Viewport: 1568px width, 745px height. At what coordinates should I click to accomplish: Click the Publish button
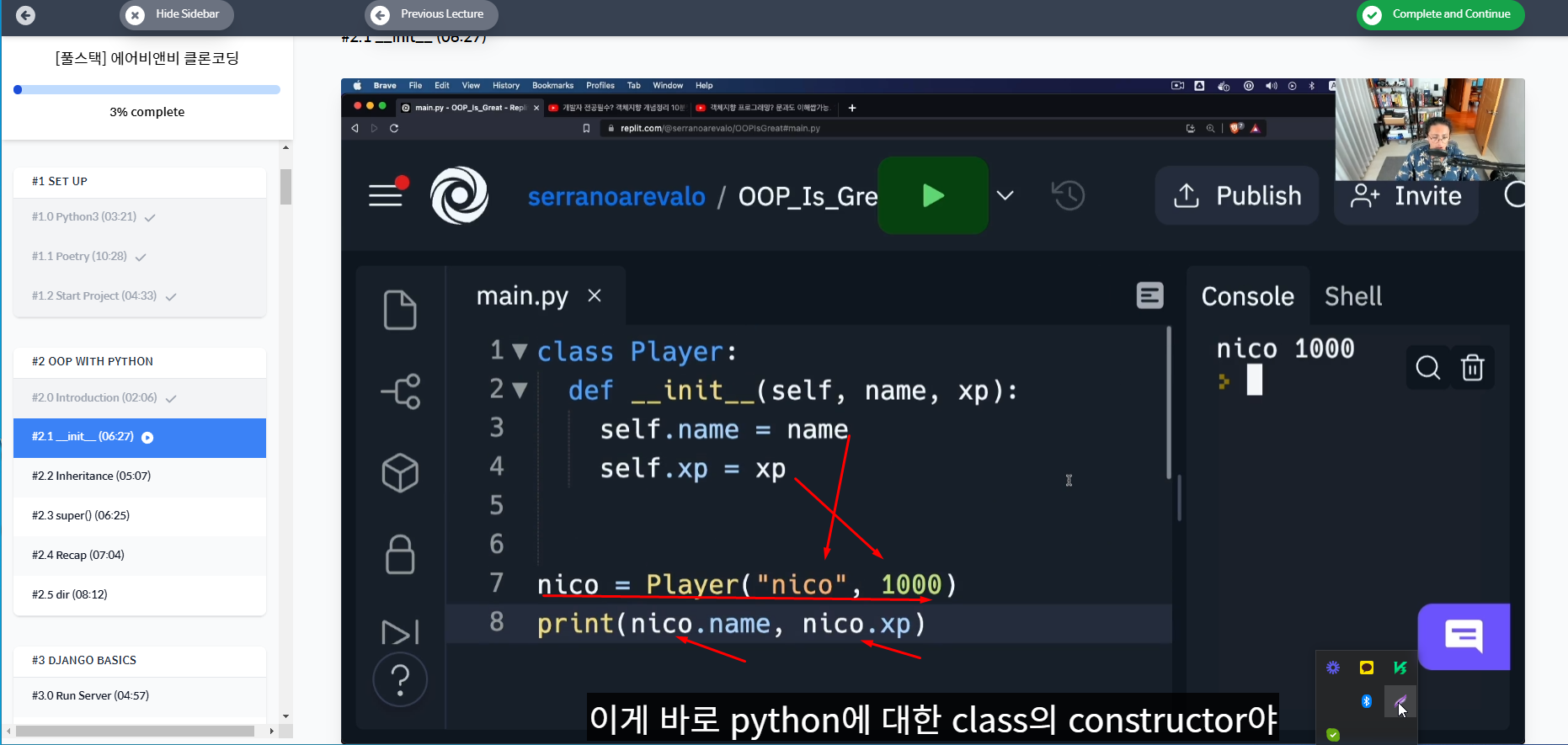point(1237,195)
